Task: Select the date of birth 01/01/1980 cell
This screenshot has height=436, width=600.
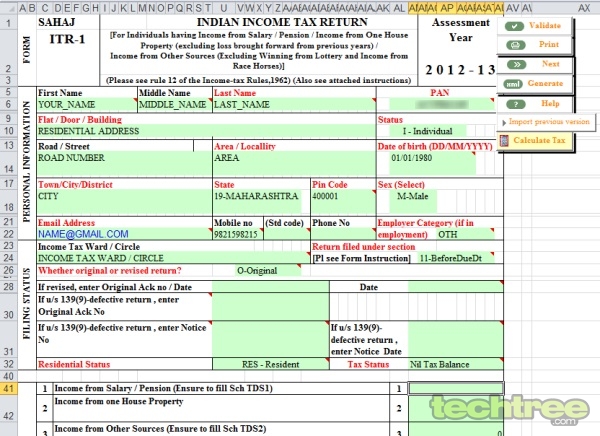Action: [x=432, y=163]
